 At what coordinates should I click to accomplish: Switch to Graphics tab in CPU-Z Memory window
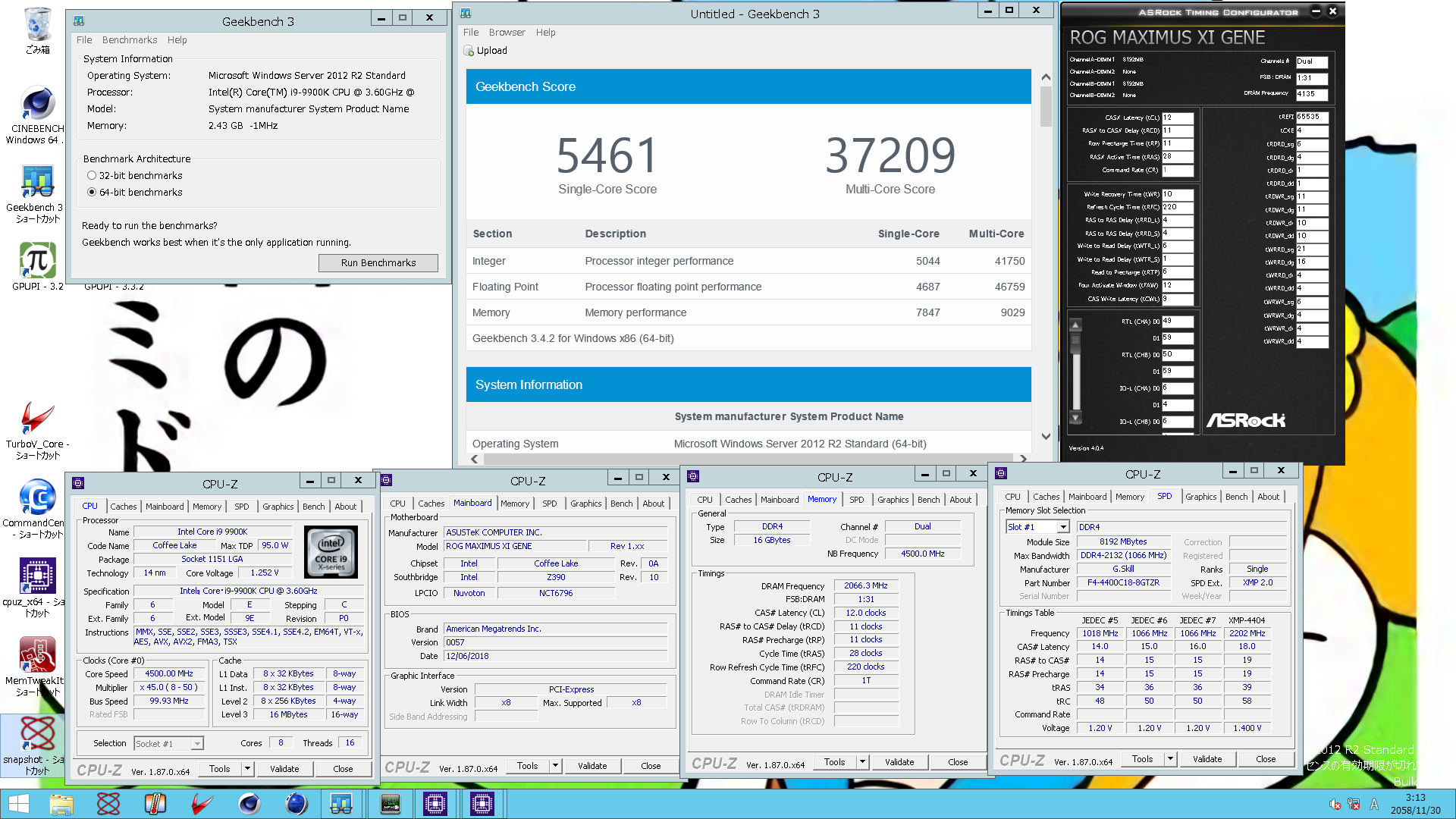point(893,500)
